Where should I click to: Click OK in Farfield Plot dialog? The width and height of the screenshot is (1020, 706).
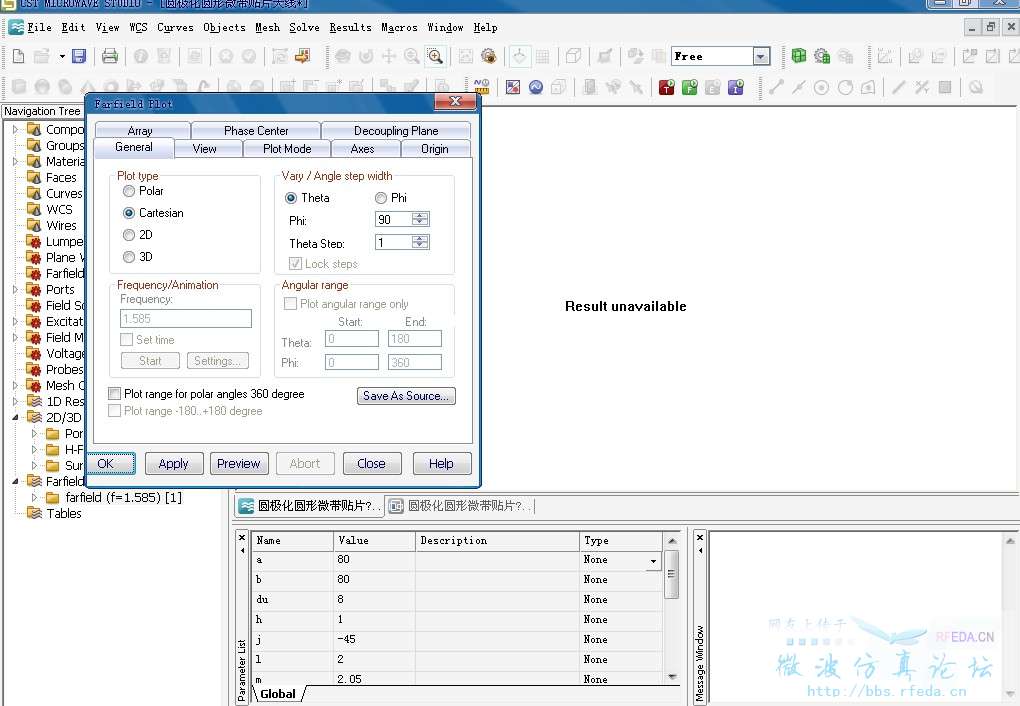click(111, 463)
